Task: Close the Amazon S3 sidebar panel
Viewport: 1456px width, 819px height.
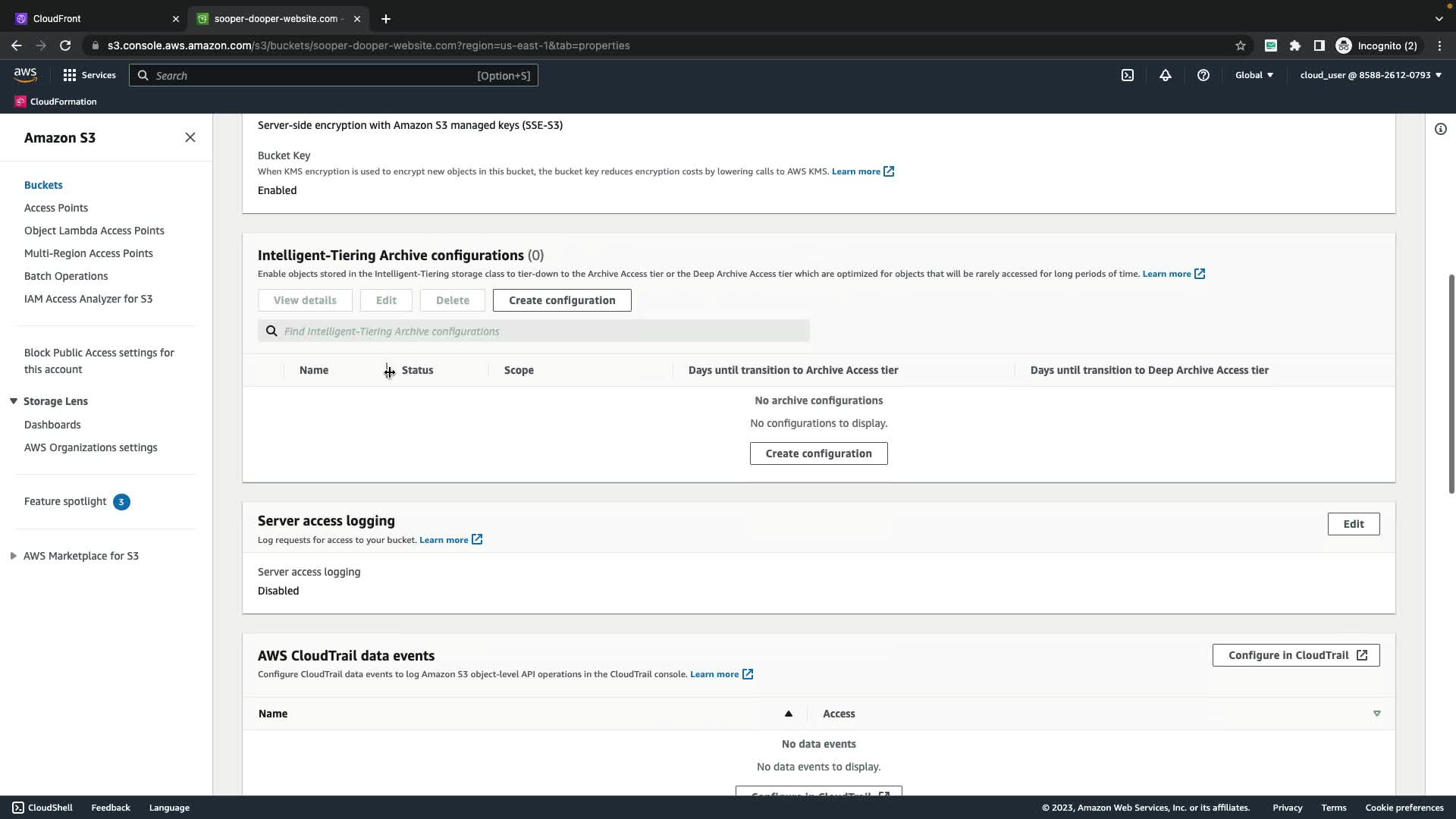Action: pyautogui.click(x=190, y=137)
